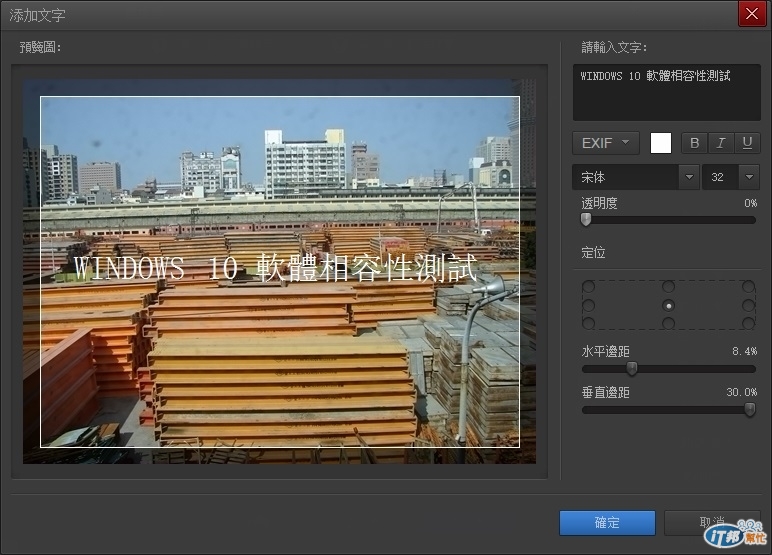
Task: Select middle-left position radio button
Action: coord(588,305)
